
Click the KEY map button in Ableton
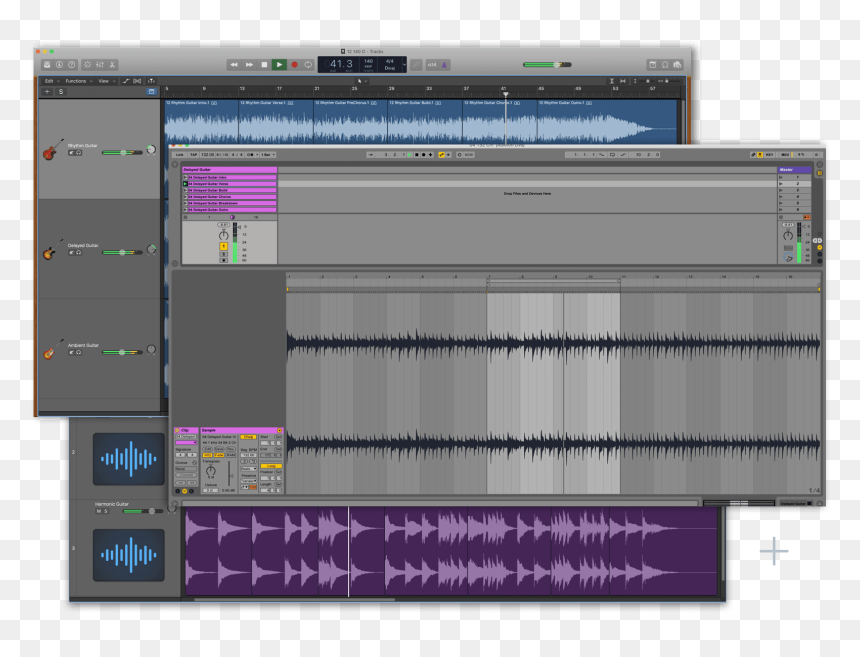point(769,155)
